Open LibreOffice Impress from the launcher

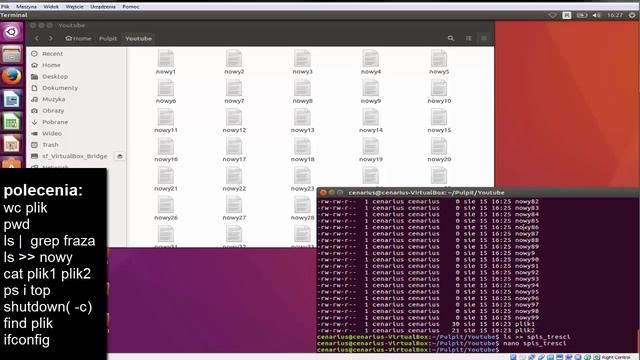[x=11, y=144]
